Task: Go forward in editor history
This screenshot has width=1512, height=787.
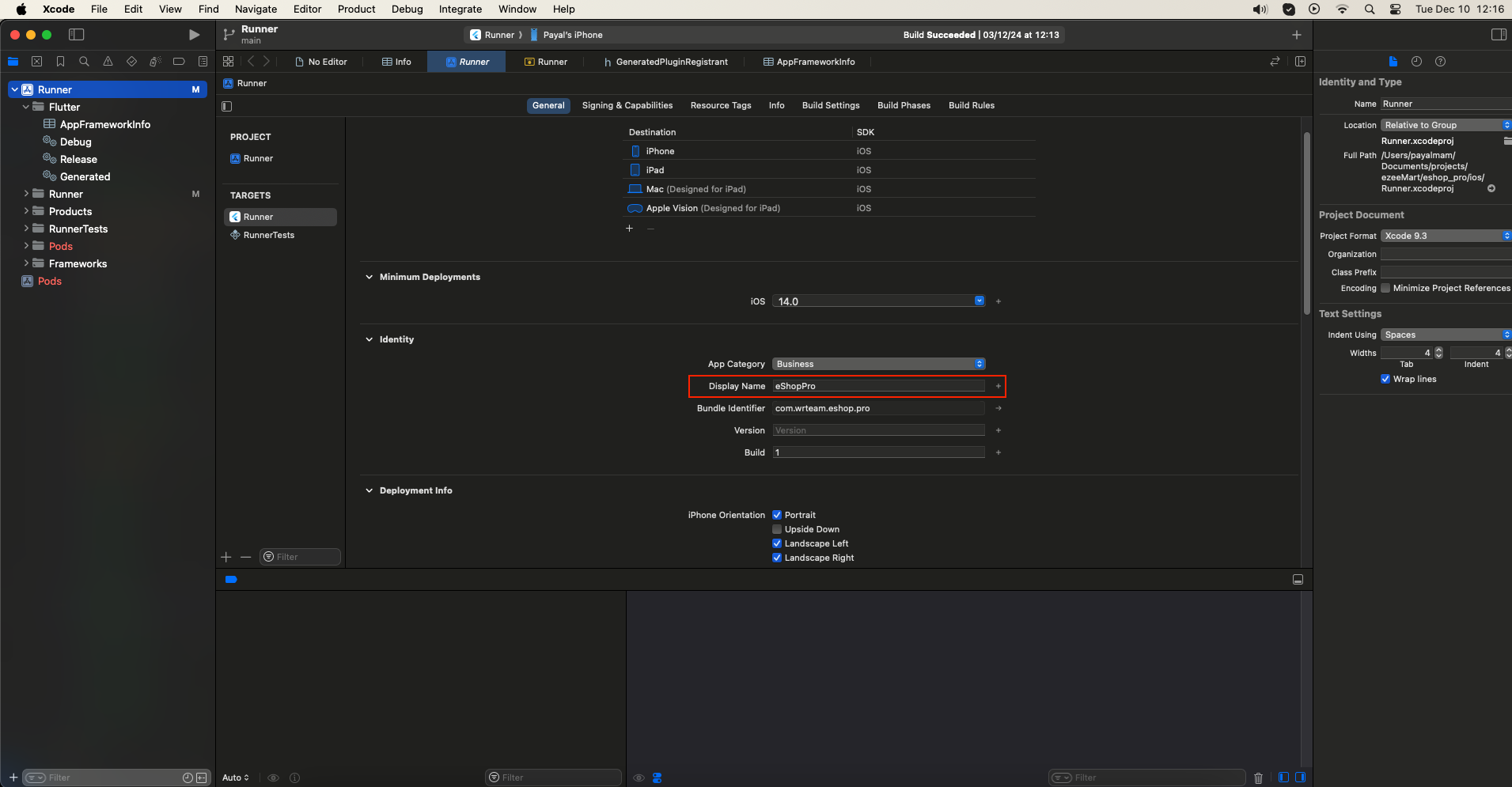Action: [x=267, y=62]
